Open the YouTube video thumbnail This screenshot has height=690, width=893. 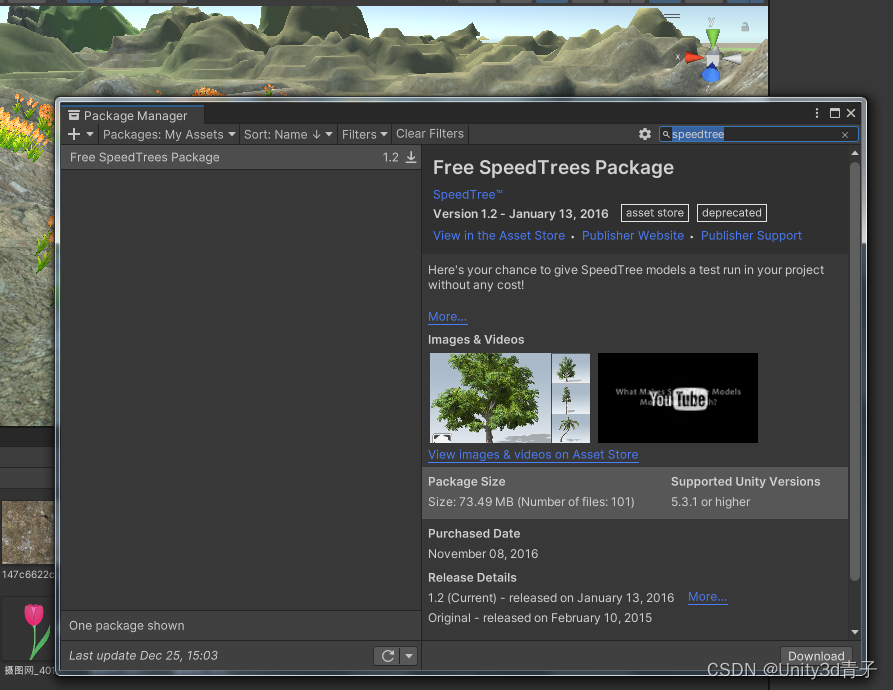click(678, 398)
